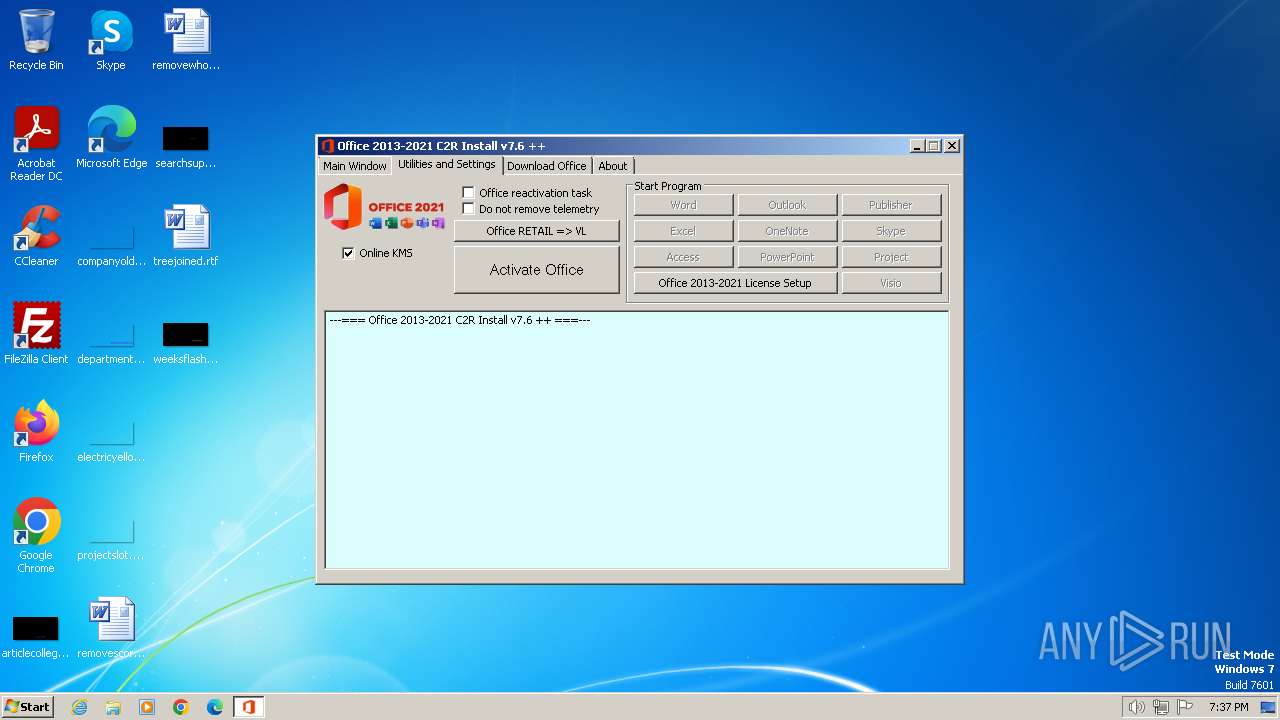Image resolution: width=1280 pixels, height=720 pixels.
Task: Click Office 2013-2021 License Setup button
Action: point(735,283)
